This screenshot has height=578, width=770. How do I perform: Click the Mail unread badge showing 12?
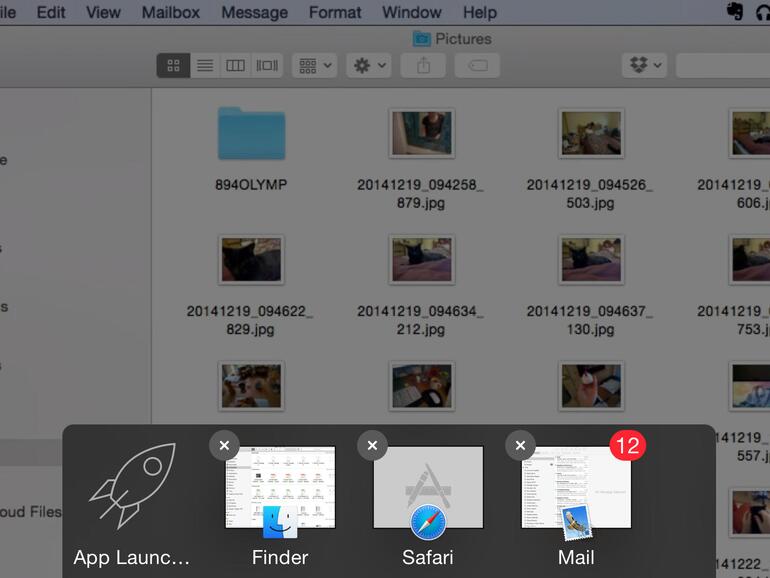628,445
